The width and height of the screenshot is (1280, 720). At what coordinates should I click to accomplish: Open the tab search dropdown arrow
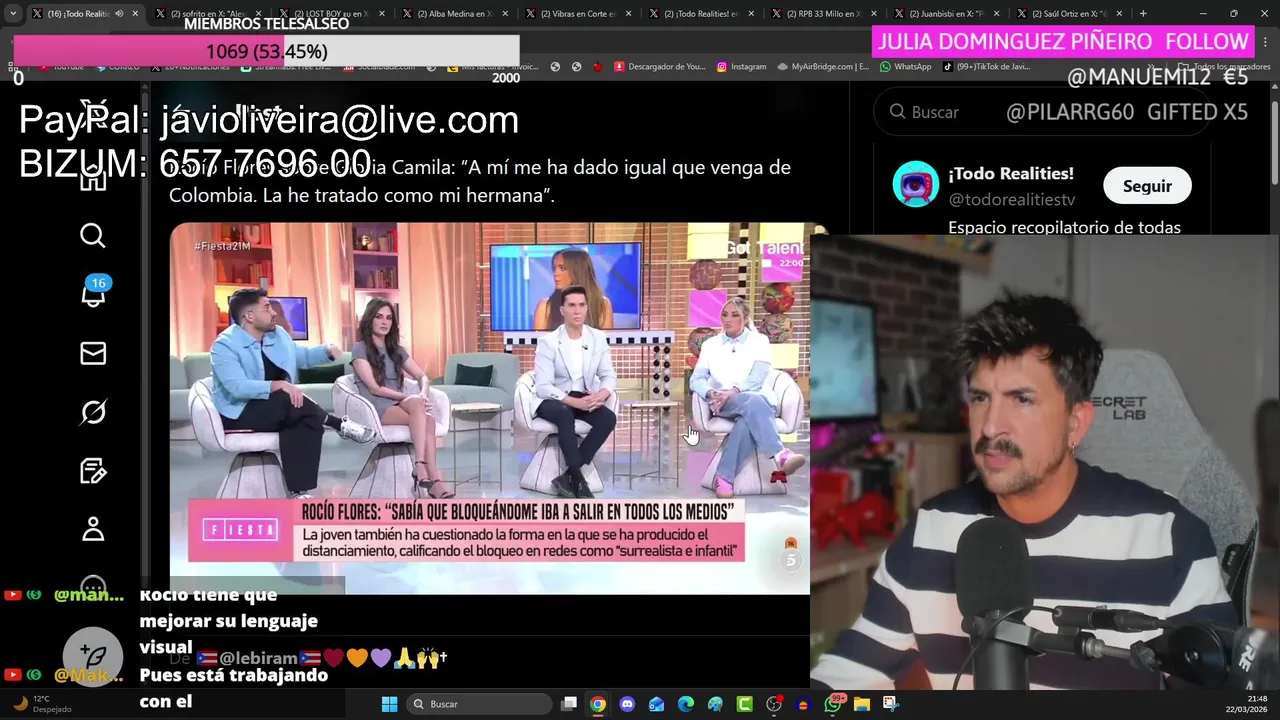coord(13,14)
